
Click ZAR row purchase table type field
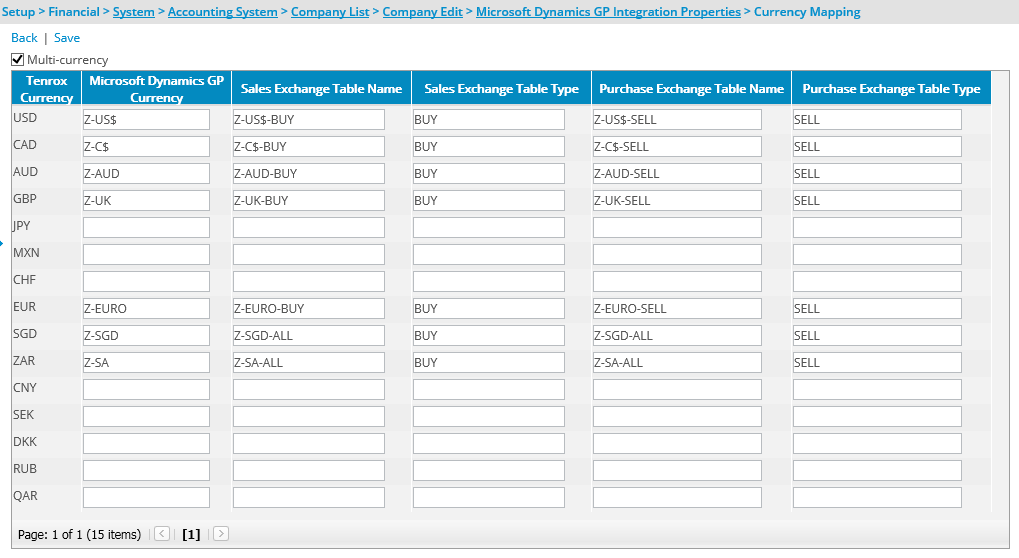pos(877,362)
